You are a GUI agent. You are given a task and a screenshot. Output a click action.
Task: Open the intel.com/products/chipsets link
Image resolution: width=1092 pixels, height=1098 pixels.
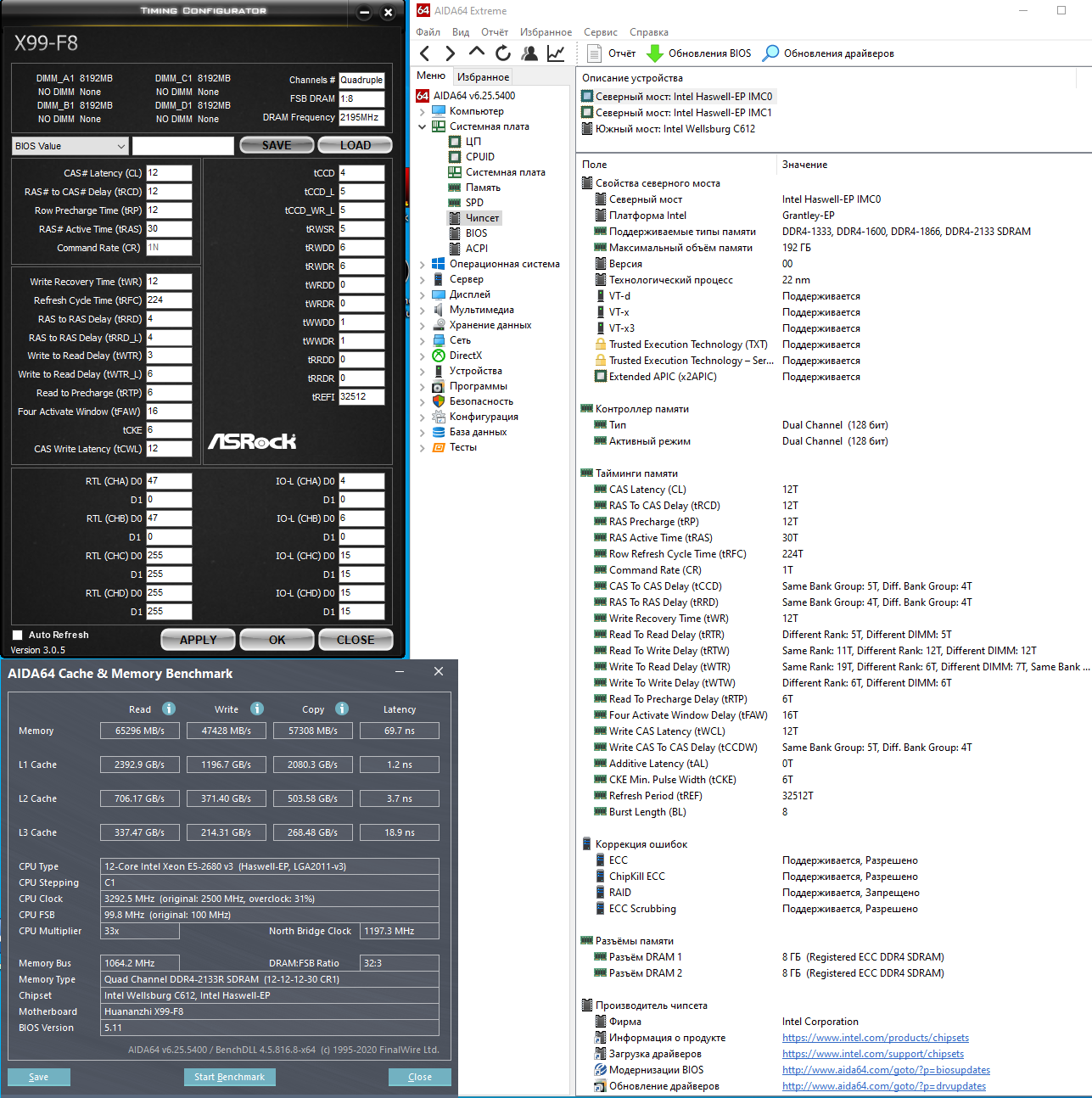[876, 1038]
